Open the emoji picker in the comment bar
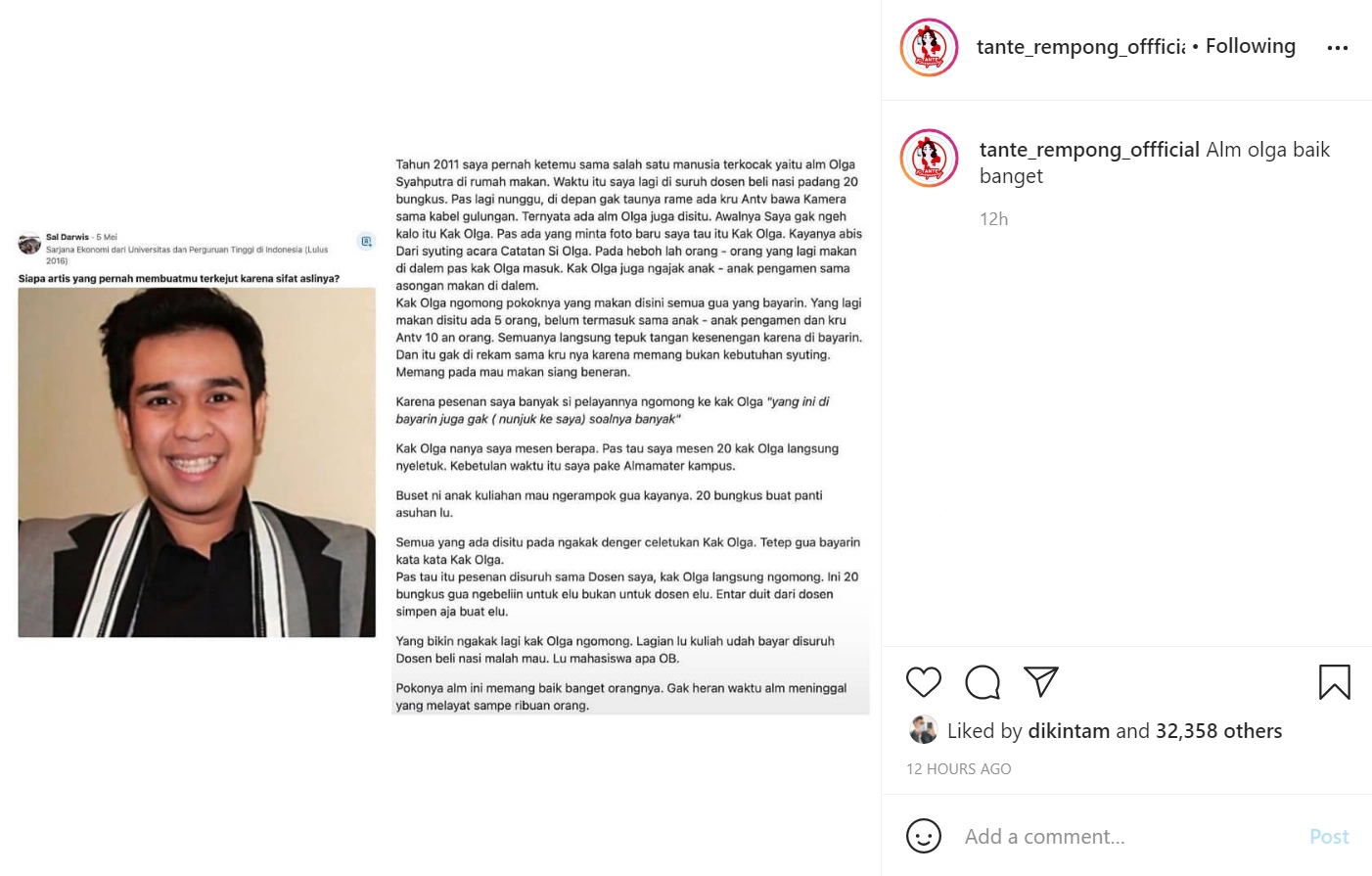The height and width of the screenshot is (876, 1372). click(923, 836)
